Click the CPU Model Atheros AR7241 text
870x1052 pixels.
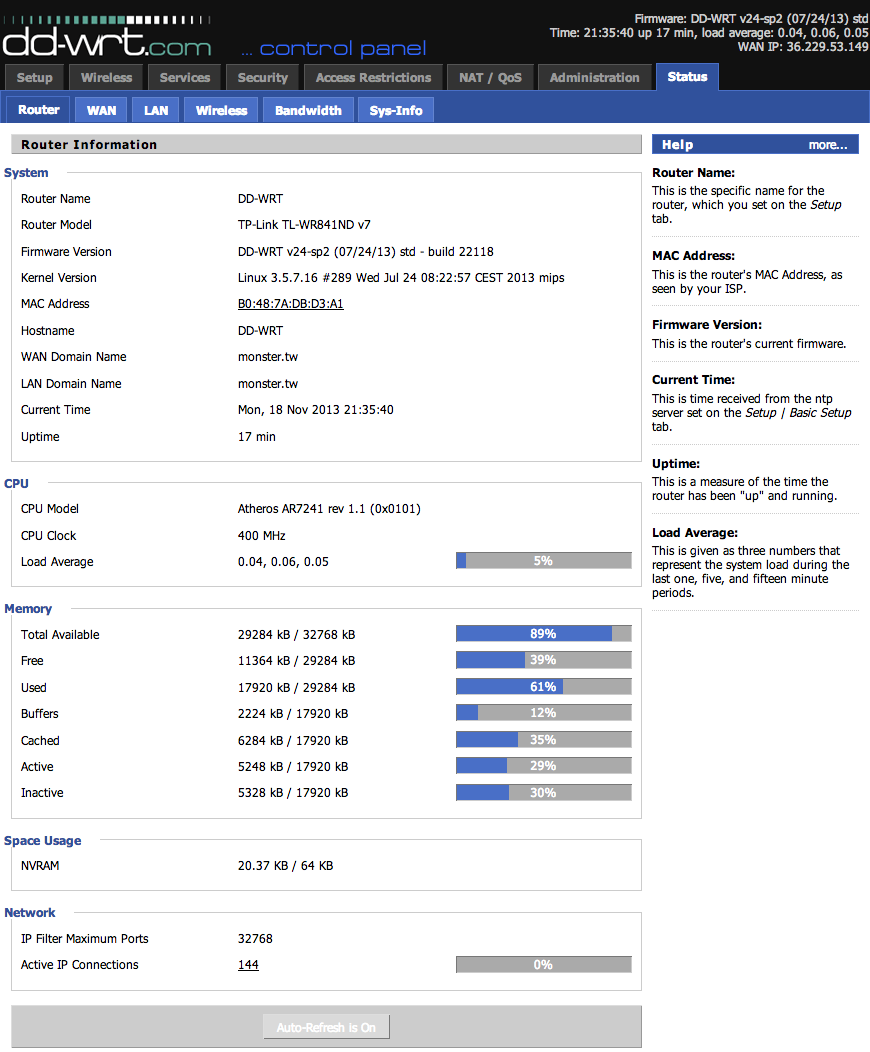329,509
